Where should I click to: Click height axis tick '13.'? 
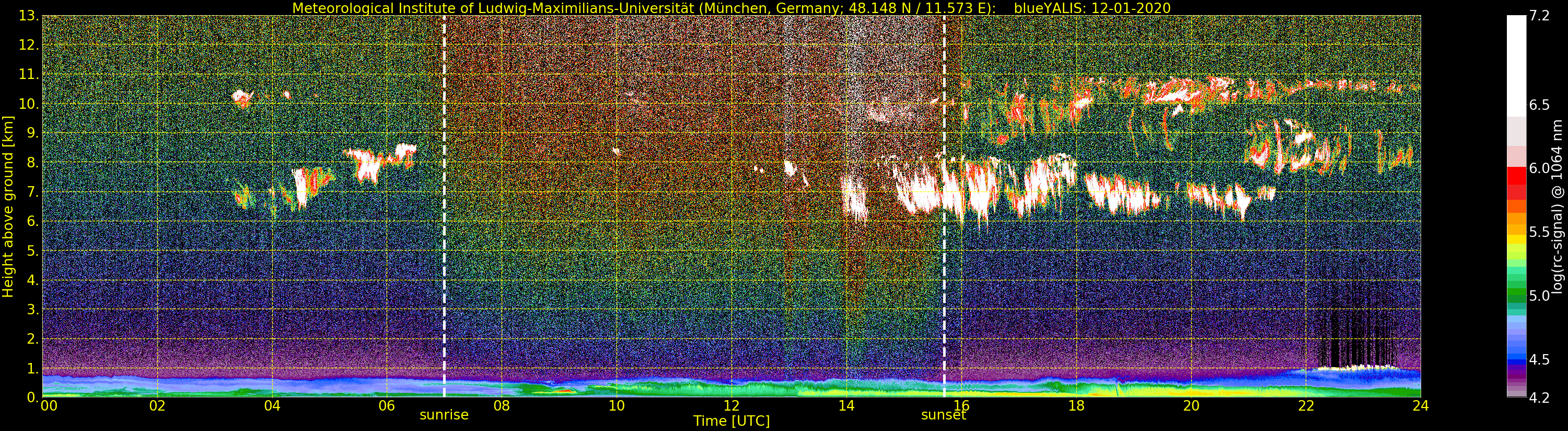point(29,16)
